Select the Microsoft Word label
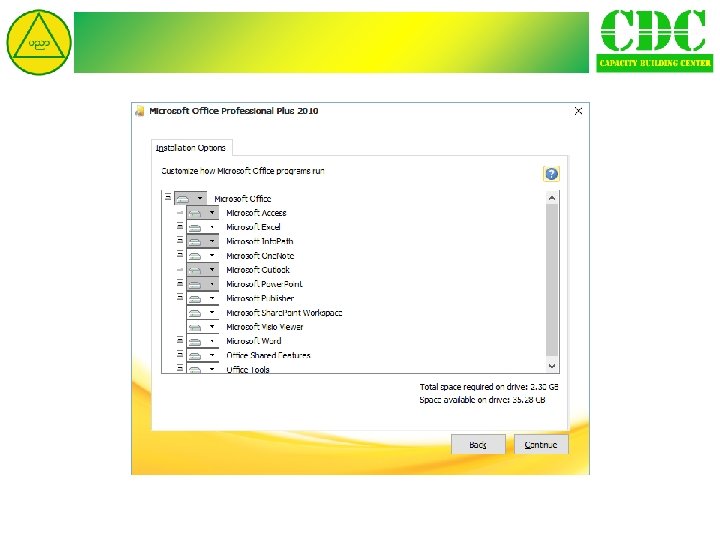The width and height of the screenshot is (720, 540). tap(253, 341)
